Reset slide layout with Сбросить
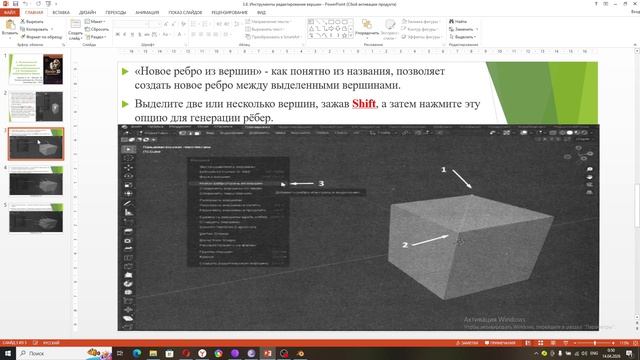 (x=97, y=29)
